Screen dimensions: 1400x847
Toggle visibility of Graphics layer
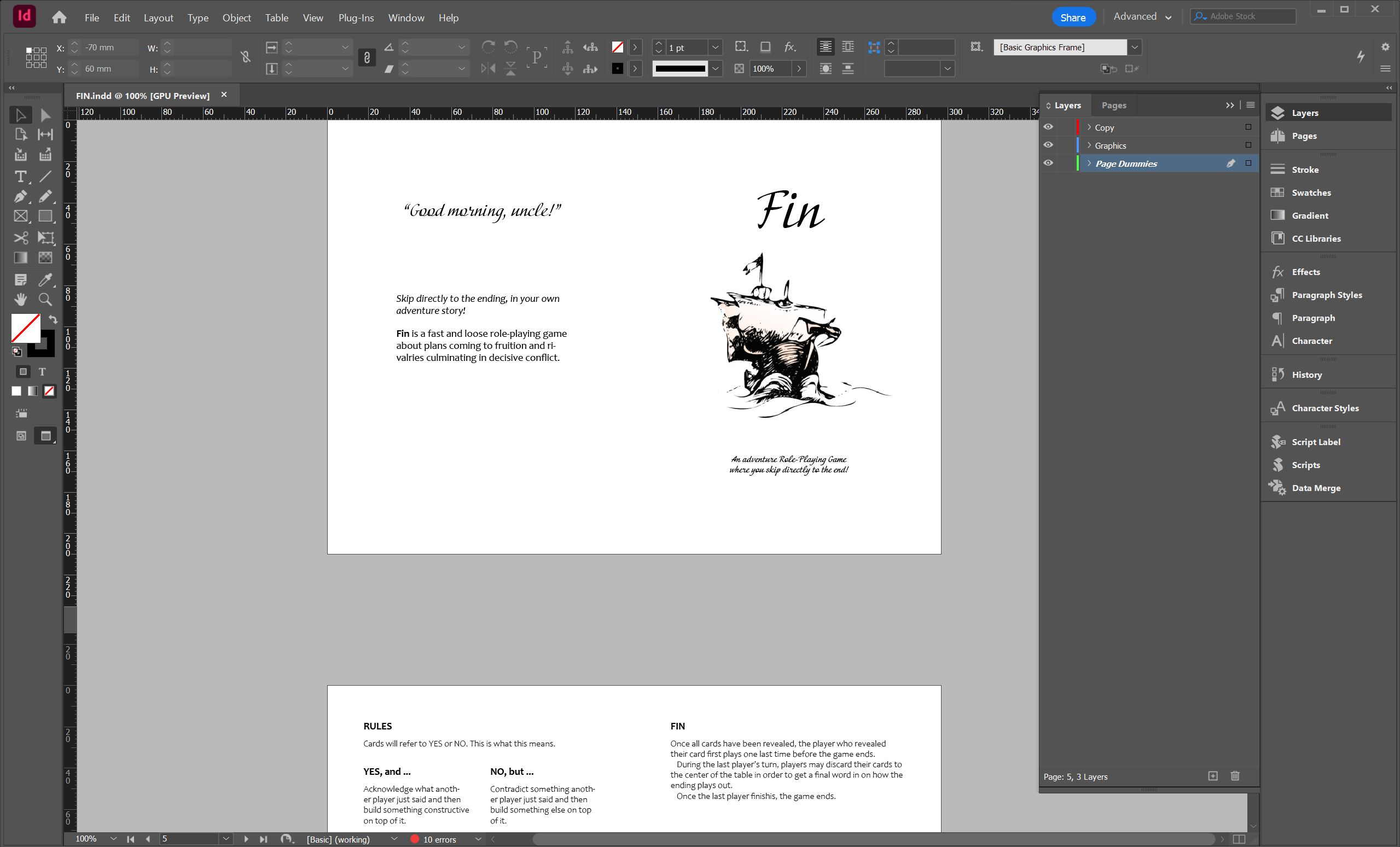coord(1048,145)
